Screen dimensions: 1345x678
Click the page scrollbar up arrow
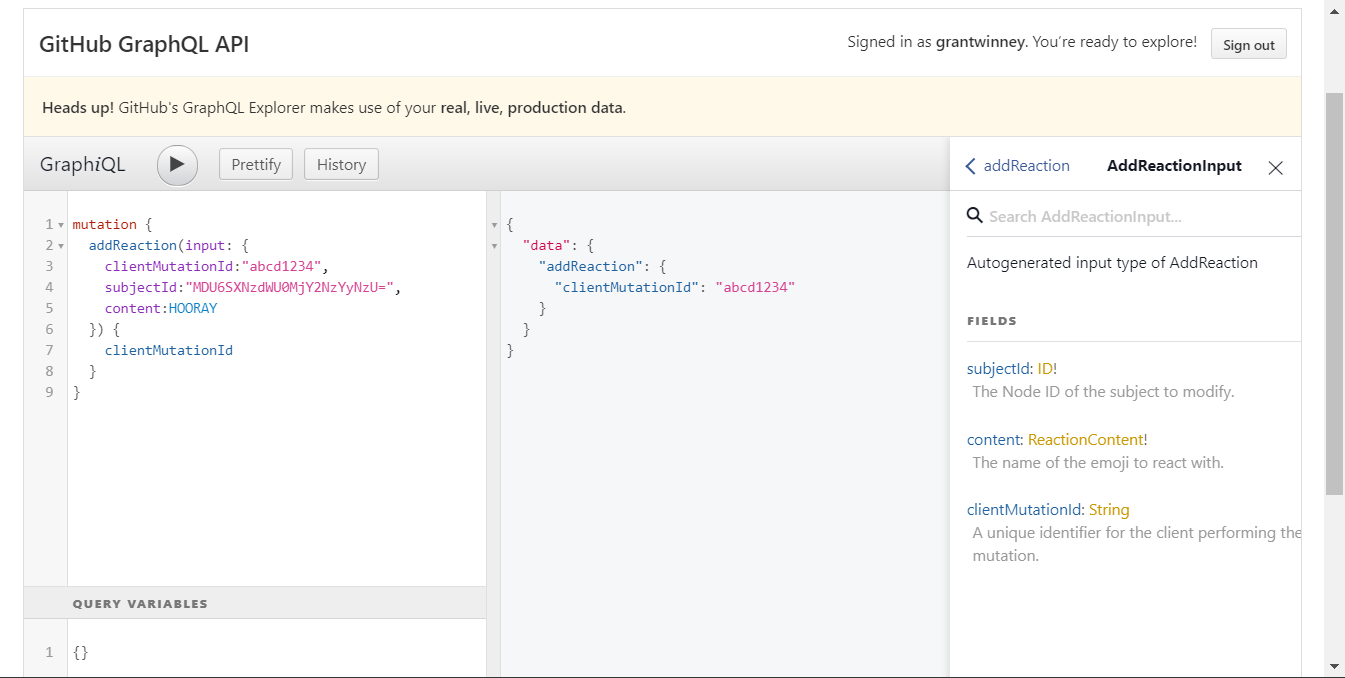1334,11
